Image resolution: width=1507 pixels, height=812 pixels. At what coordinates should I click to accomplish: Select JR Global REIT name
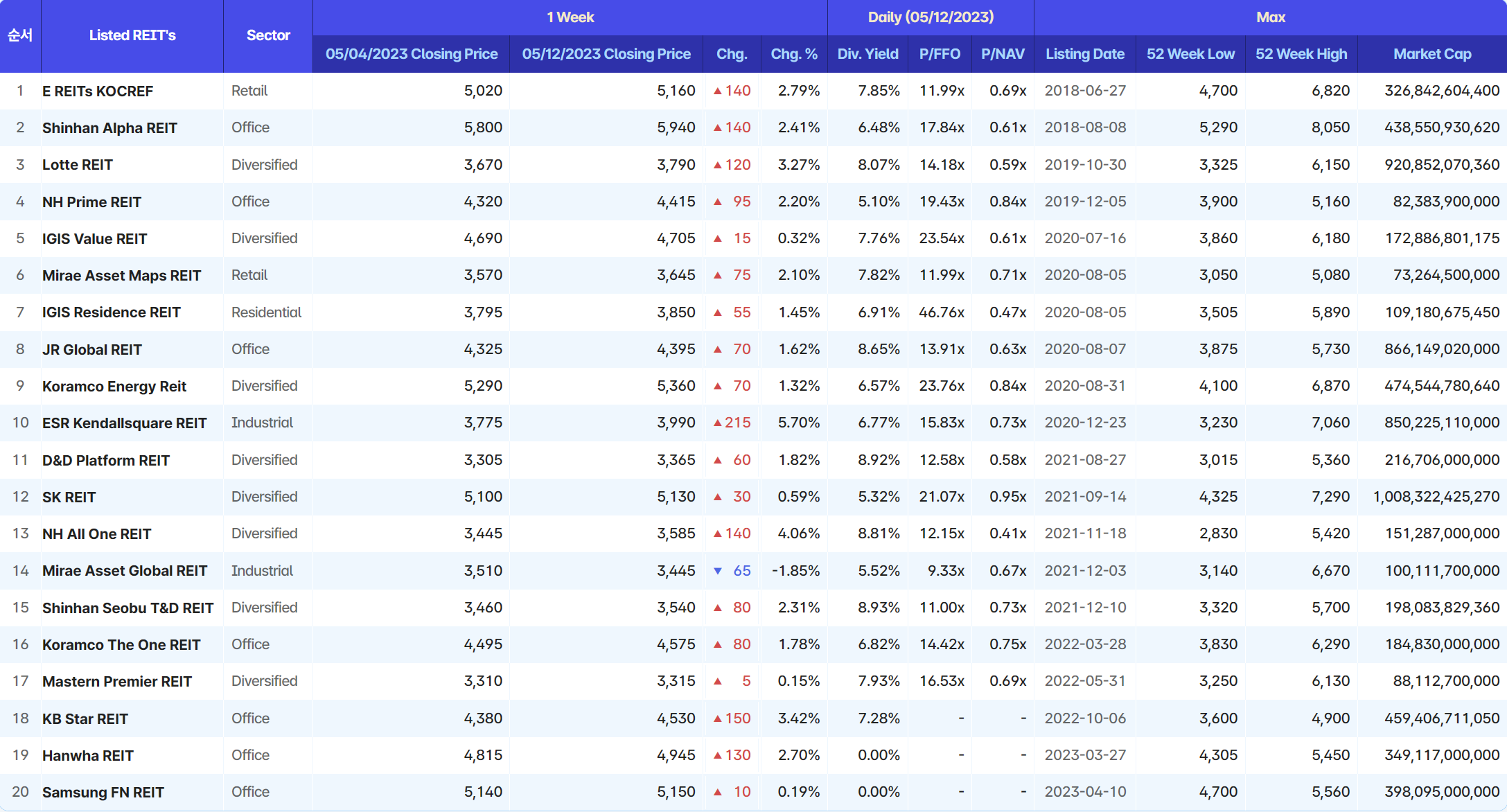click(92, 350)
